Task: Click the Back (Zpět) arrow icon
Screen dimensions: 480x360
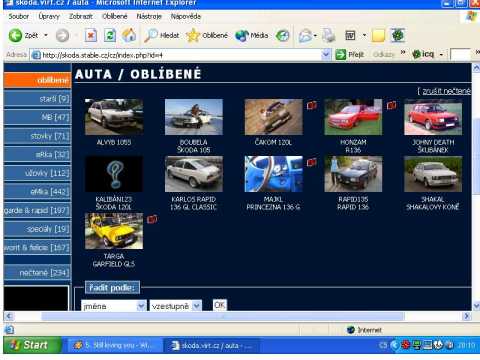Action: pyautogui.click(x=15, y=35)
